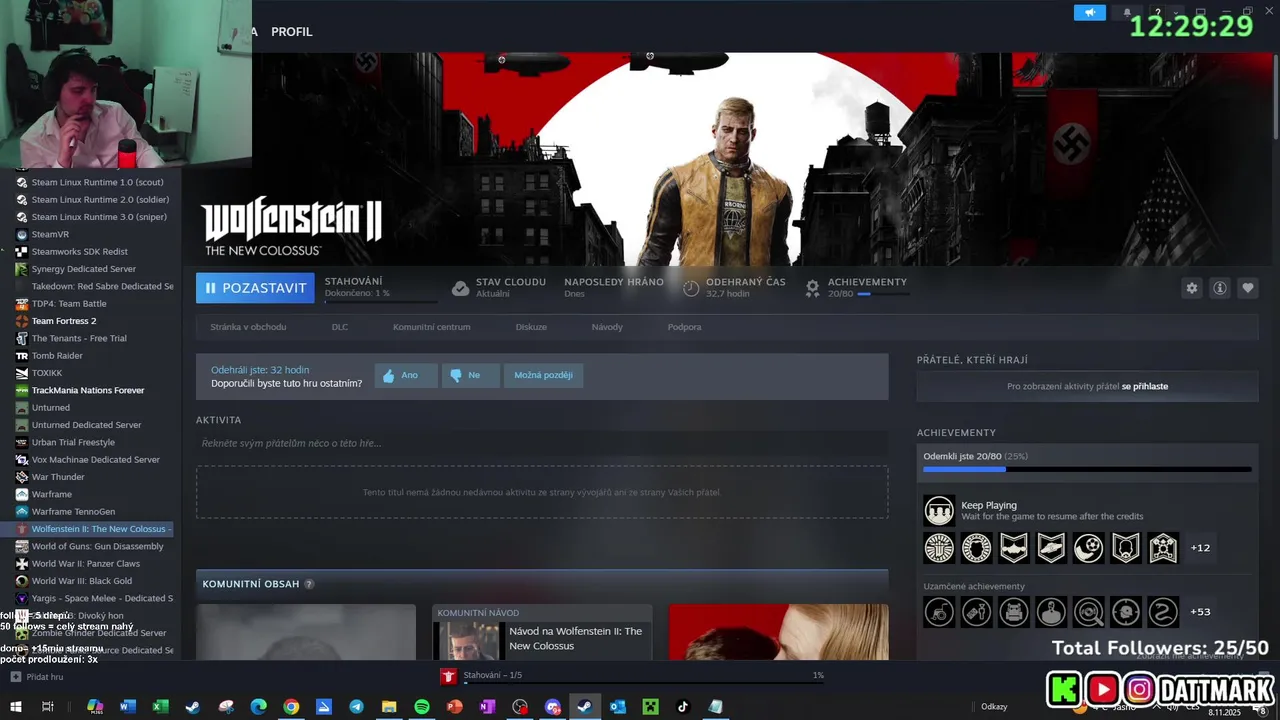The height and width of the screenshot is (720, 1280).
Task: Open the locked wheelchair achievement icon
Action: (939, 612)
